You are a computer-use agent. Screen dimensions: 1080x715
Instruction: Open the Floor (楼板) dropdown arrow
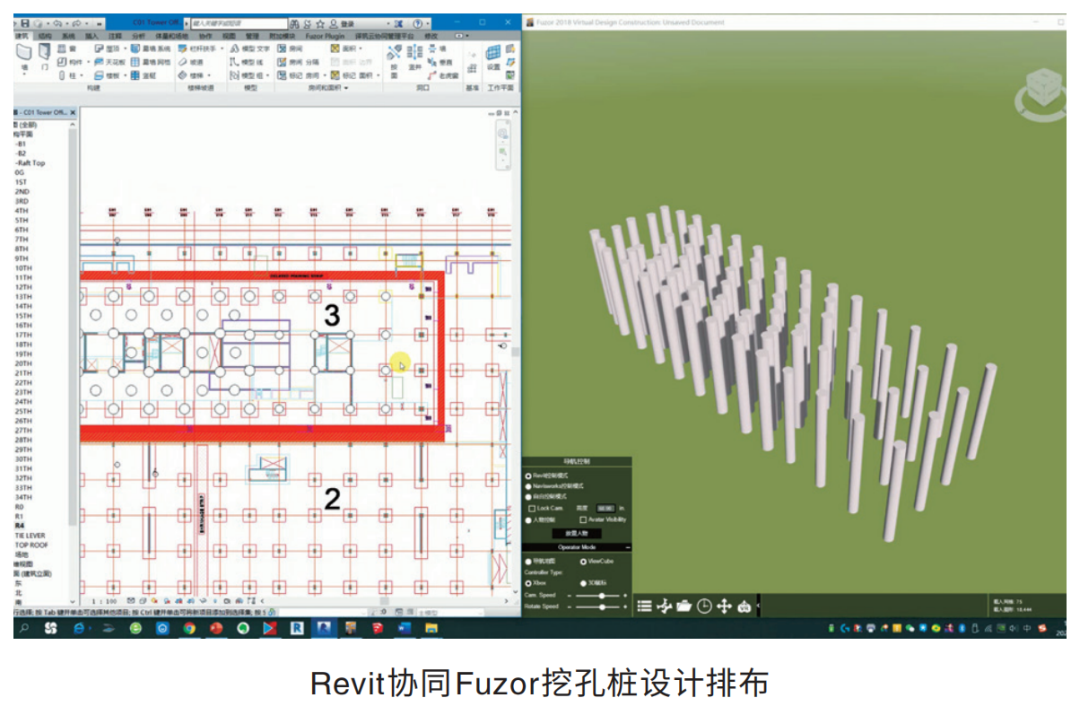[x=125, y=75]
